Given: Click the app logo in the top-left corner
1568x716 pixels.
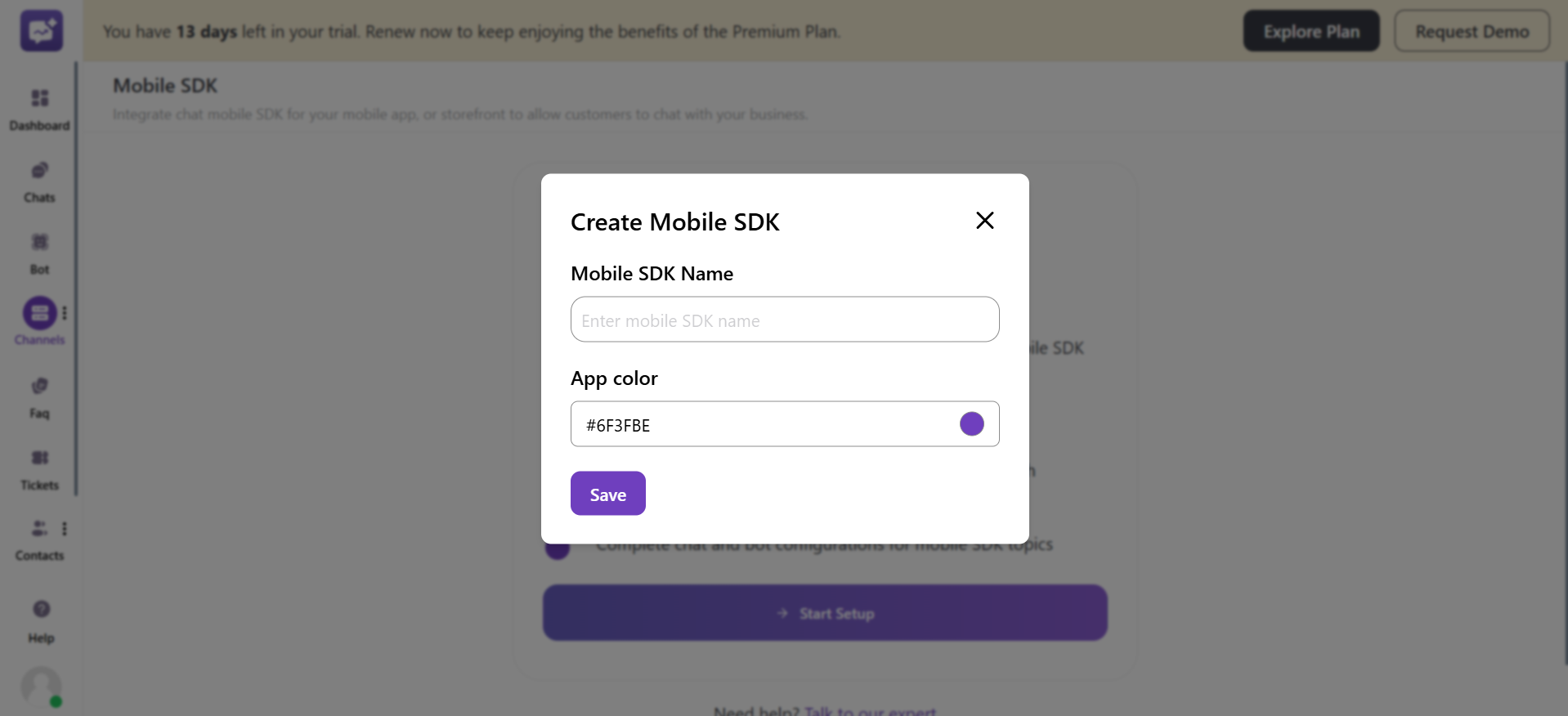Looking at the screenshot, I should [40, 30].
